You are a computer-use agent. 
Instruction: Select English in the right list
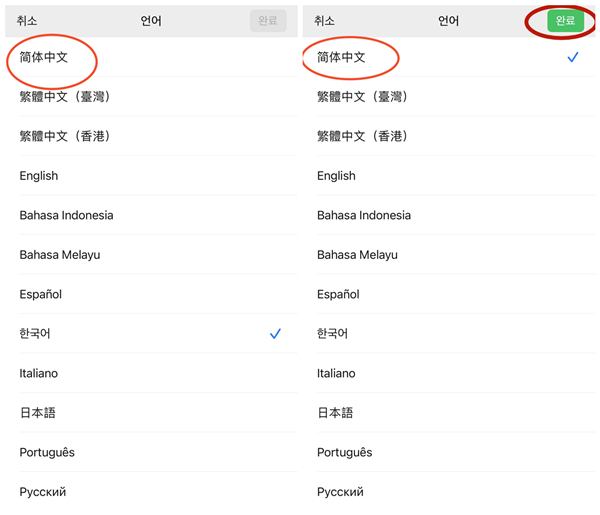337,176
